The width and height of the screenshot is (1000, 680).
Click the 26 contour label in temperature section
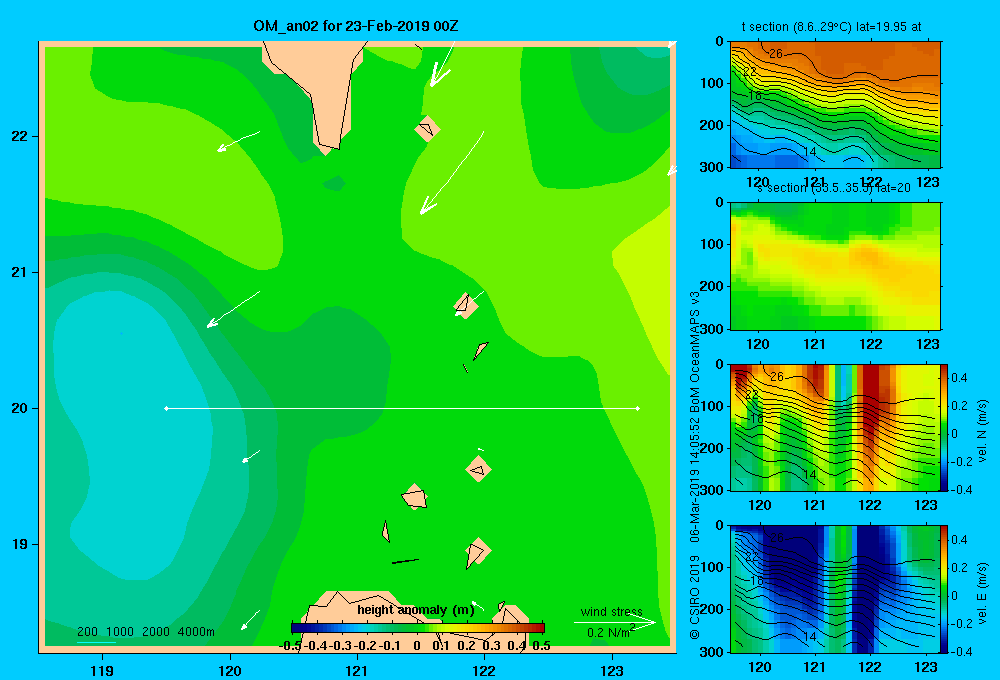(x=776, y=54)
